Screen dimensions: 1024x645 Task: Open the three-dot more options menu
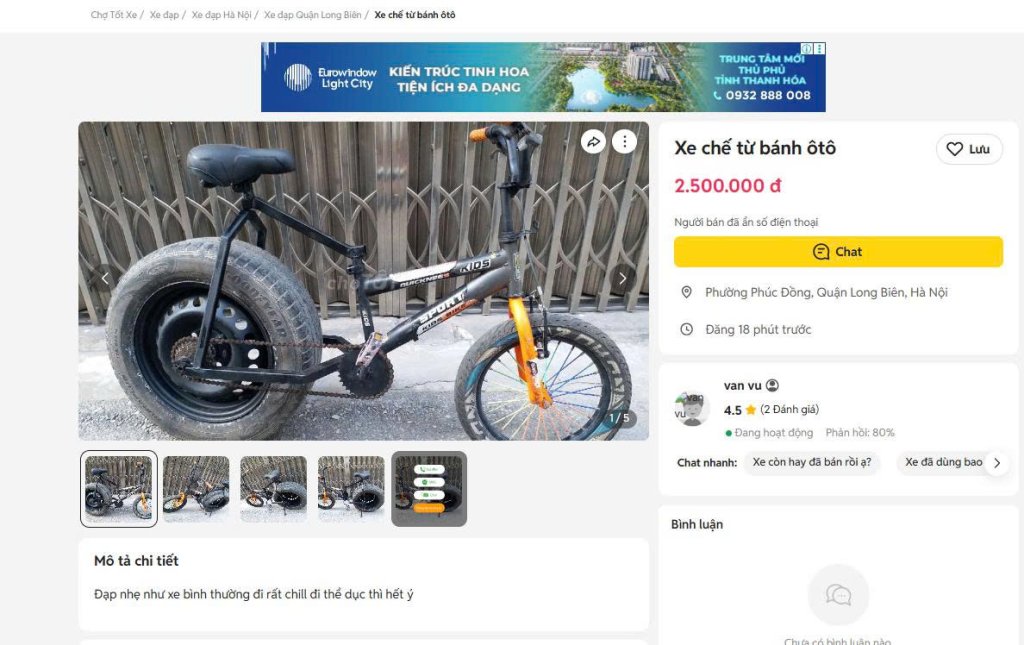[x=624, y=142]
